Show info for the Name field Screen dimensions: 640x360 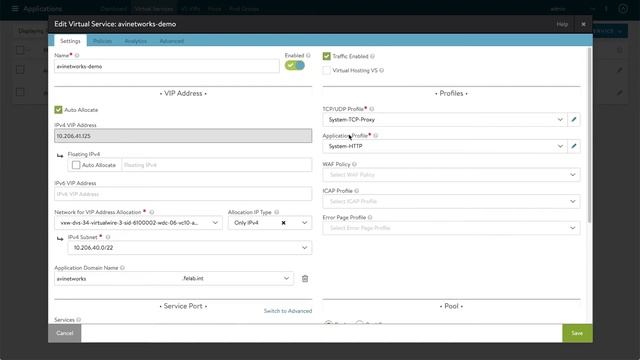[x=77, y=55]
